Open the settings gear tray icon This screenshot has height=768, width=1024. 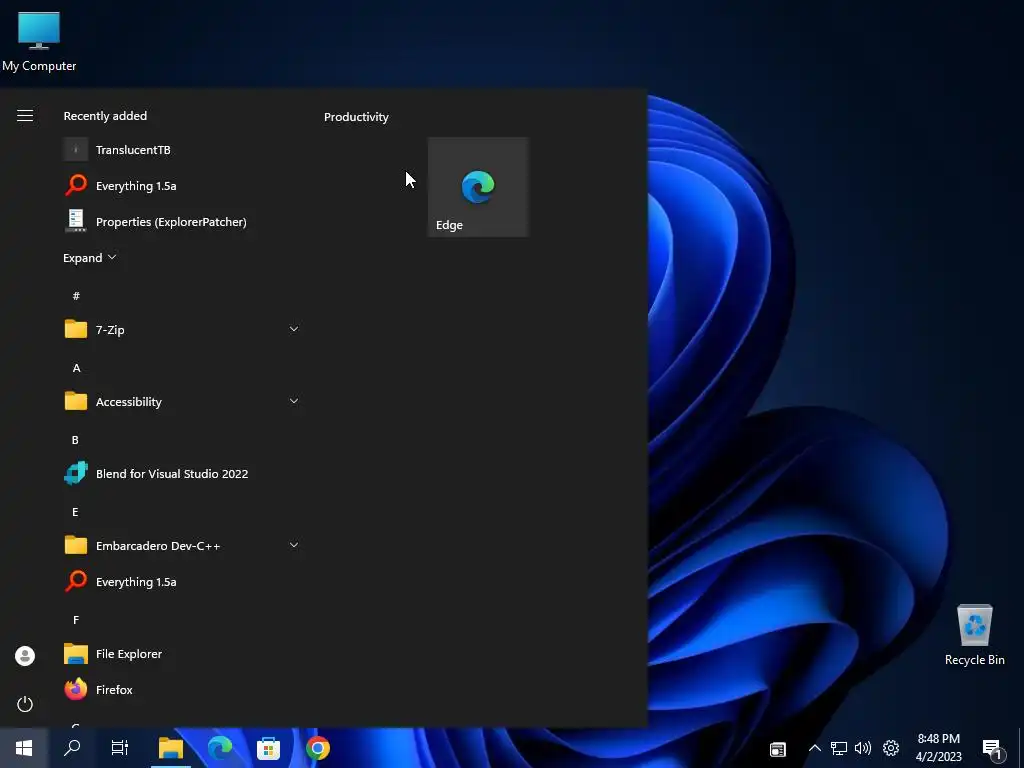click(x=891, y=748)
